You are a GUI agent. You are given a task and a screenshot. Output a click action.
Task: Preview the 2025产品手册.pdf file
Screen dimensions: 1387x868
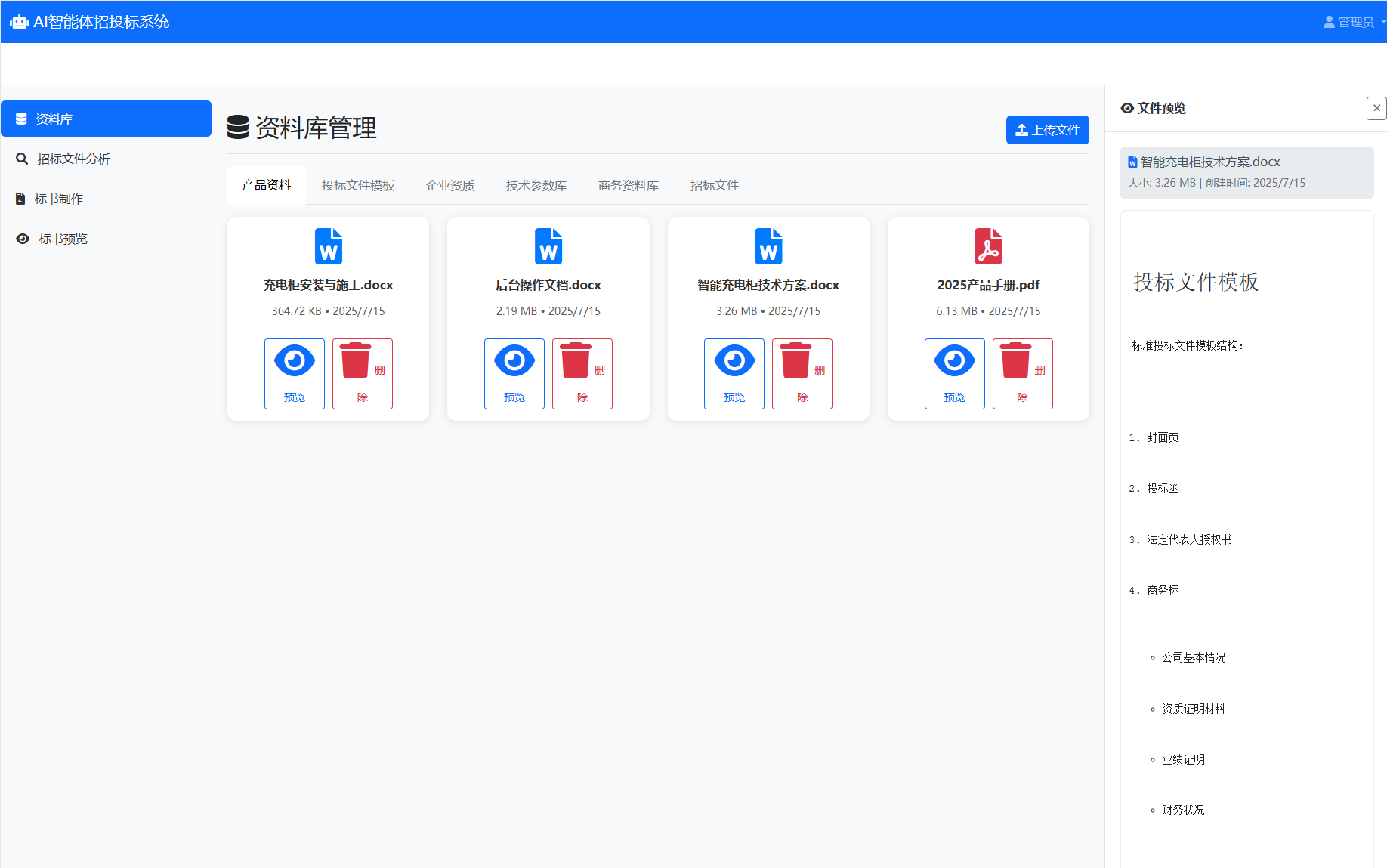point(954,374)
